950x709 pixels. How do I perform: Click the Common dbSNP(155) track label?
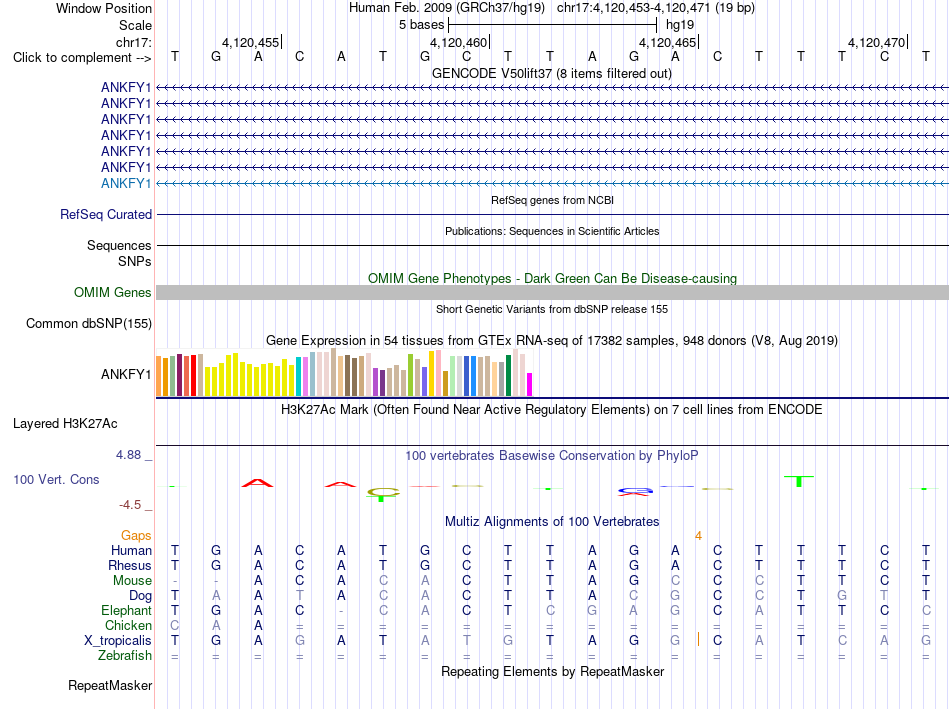click(x=88, y=324)
